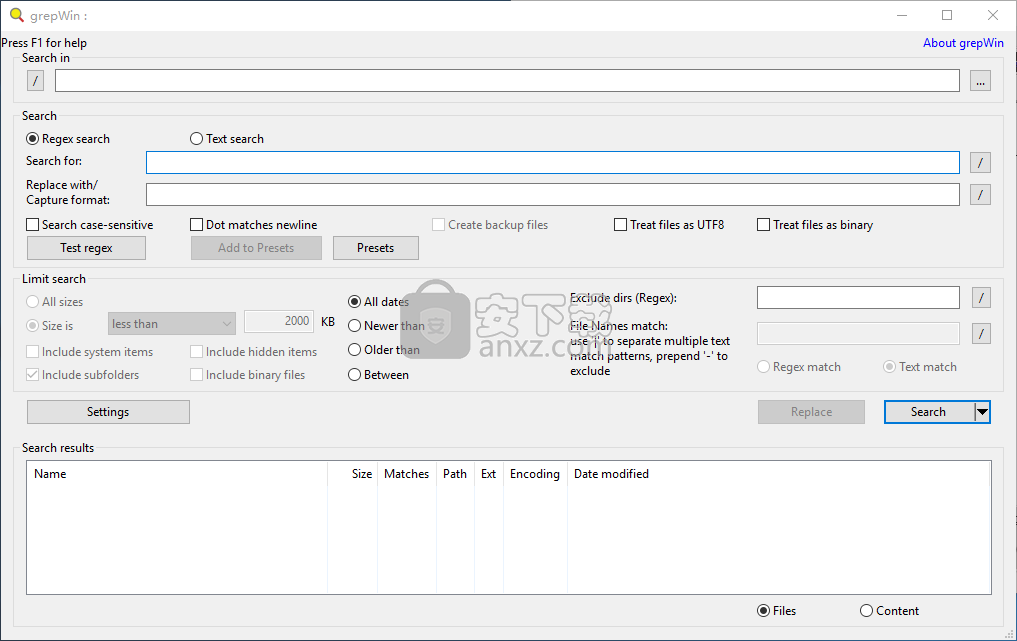
Task: Select Between date option
Action: [378, 375]
